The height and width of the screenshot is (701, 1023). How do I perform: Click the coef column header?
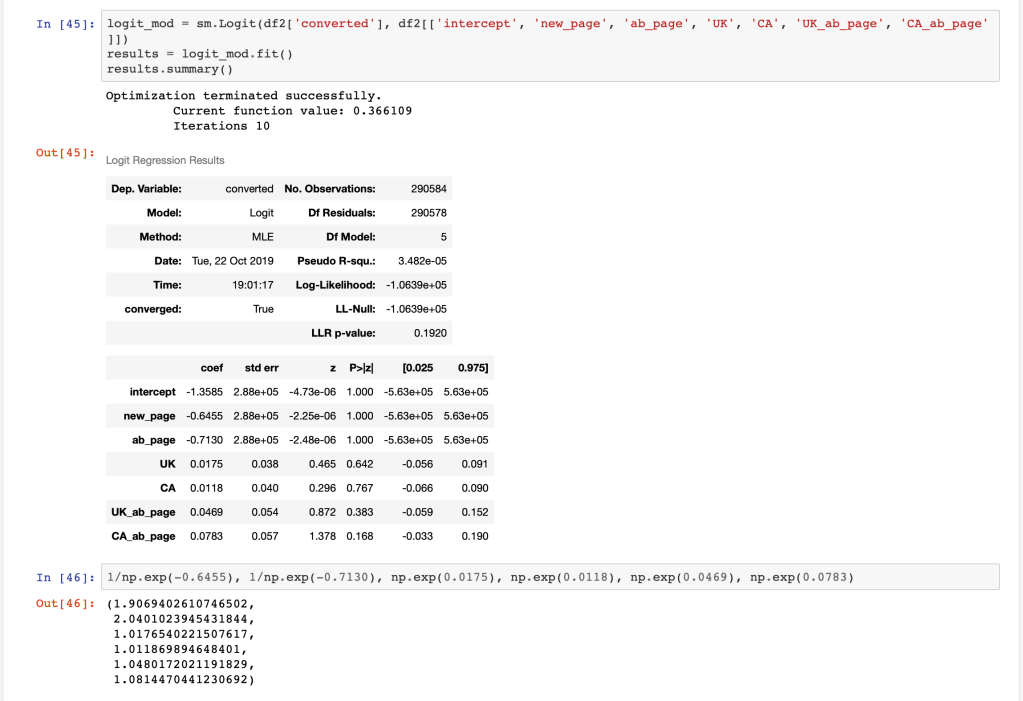[x=212, y=368]
